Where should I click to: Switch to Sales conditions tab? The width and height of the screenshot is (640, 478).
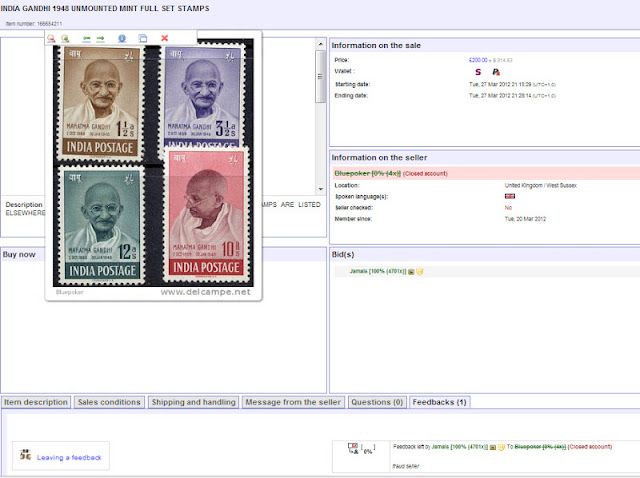(x=109, y=402)
